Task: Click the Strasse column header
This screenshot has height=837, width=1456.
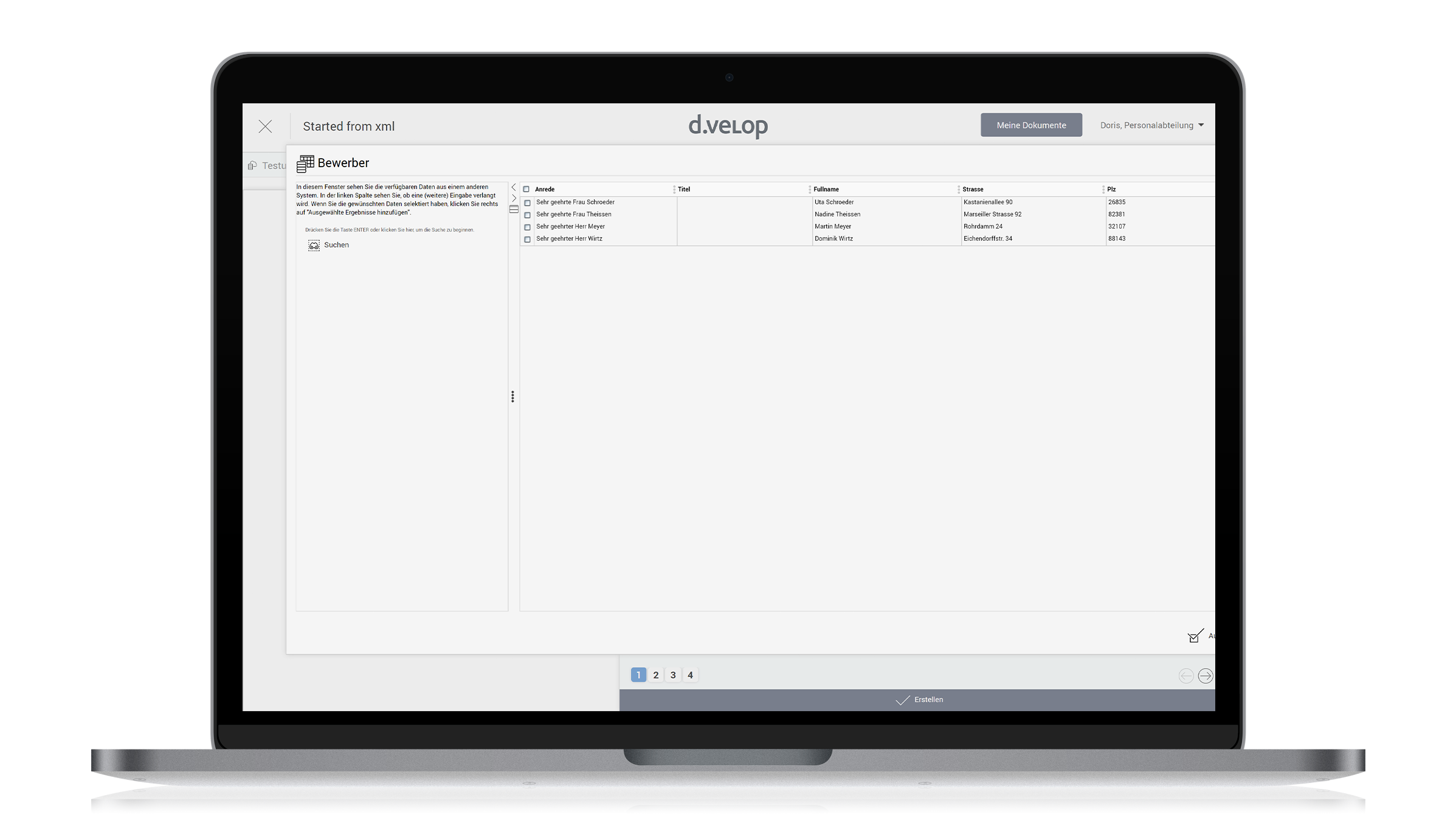Action: [973, 189]
